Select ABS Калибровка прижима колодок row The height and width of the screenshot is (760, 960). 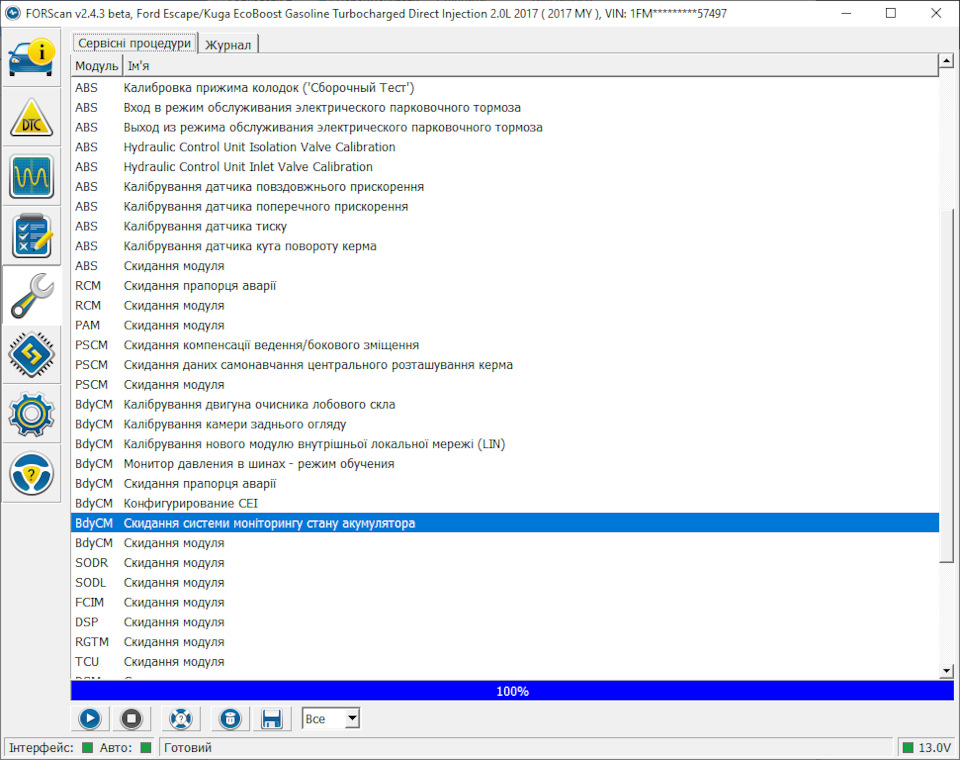[x=505, y=88]
